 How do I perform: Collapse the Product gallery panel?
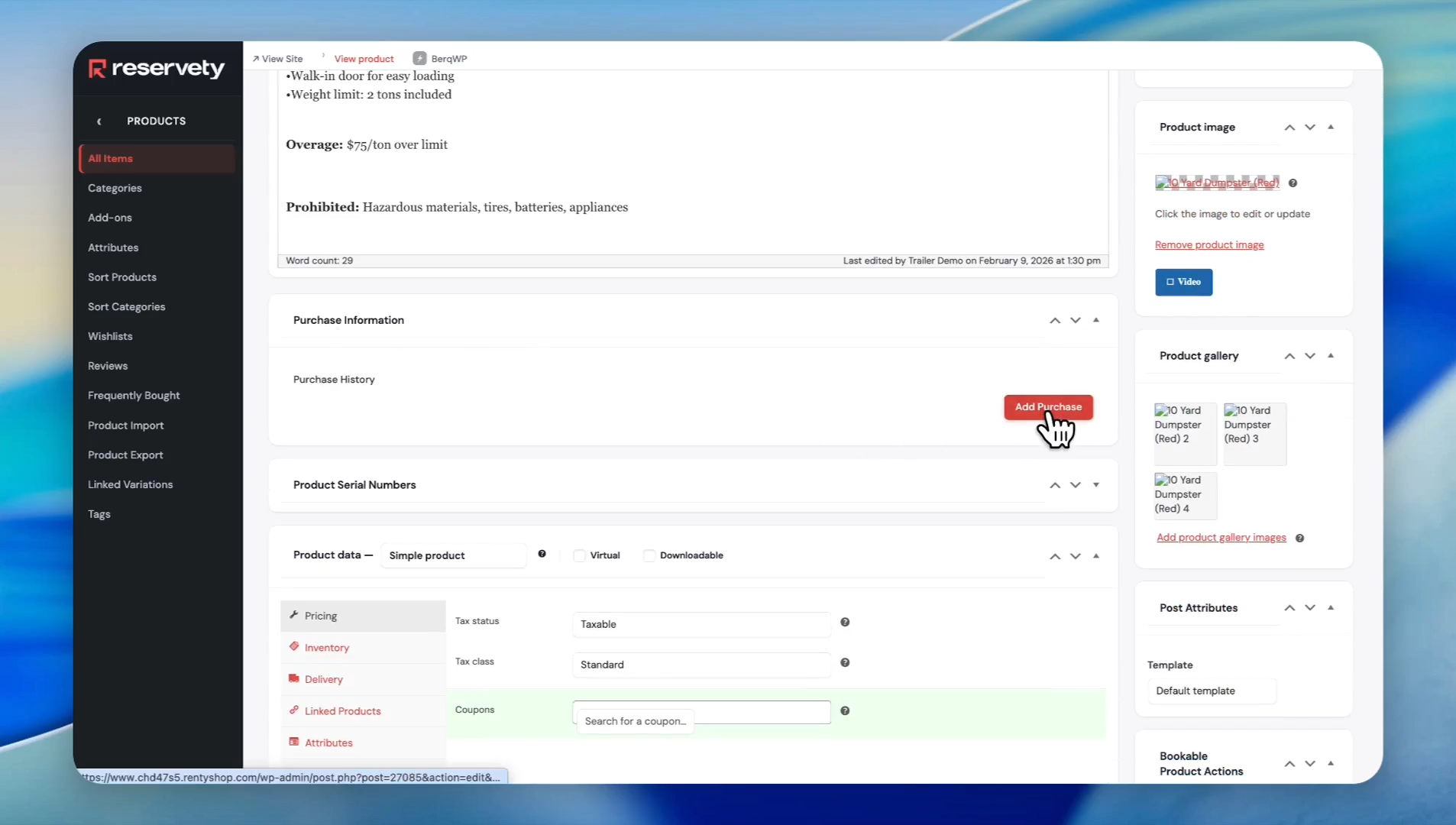pos(1331,355)
